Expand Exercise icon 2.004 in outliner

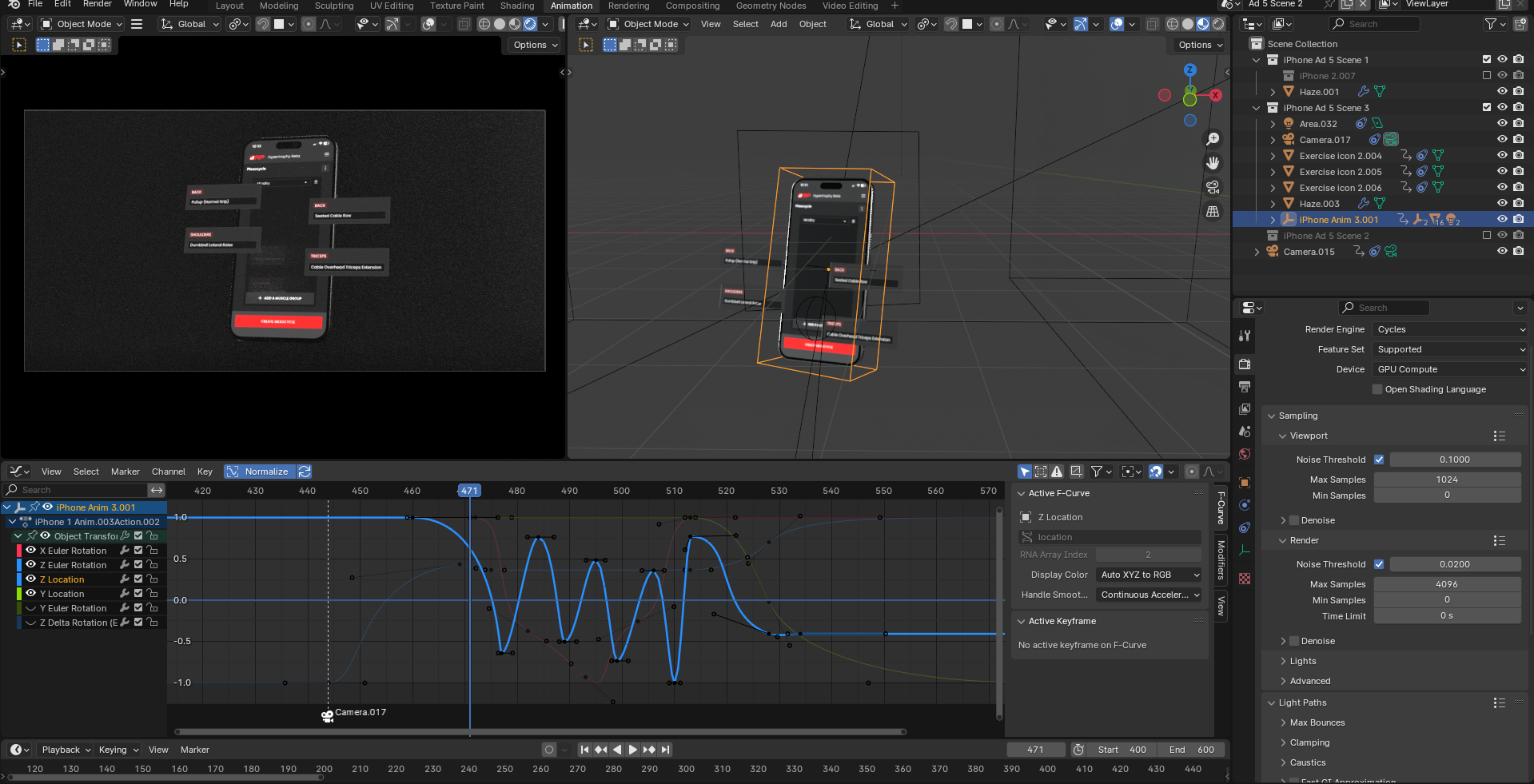1273,156
